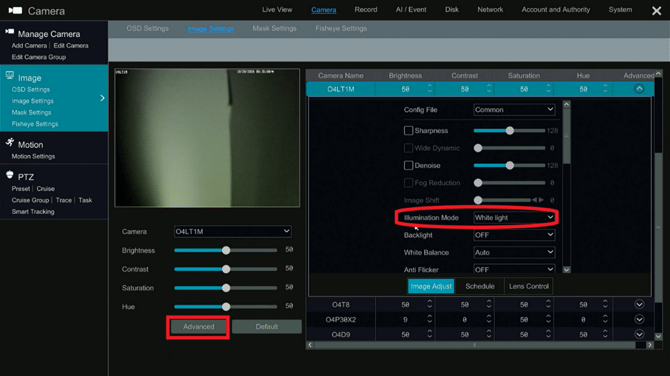The width and height of the screenshot is (670, 376).
Task: Expand advanced settings for O4T8 row
Action: click(639, 304)
